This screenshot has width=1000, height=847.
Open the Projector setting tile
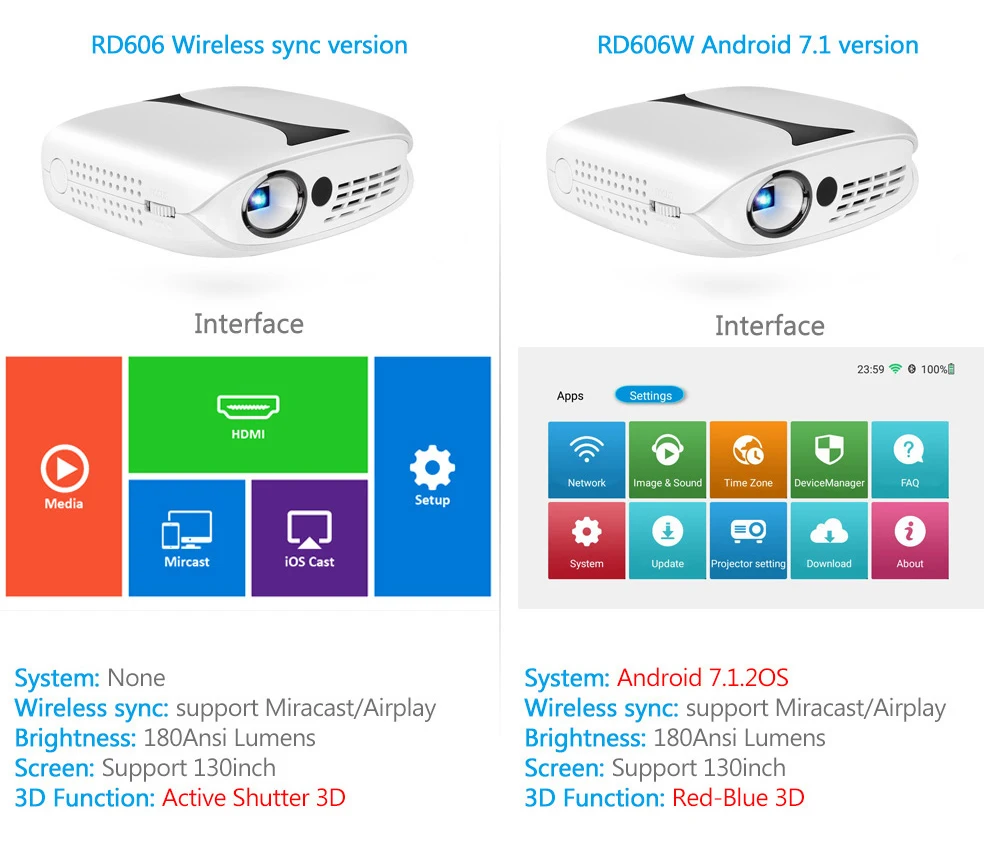point(748,540)
